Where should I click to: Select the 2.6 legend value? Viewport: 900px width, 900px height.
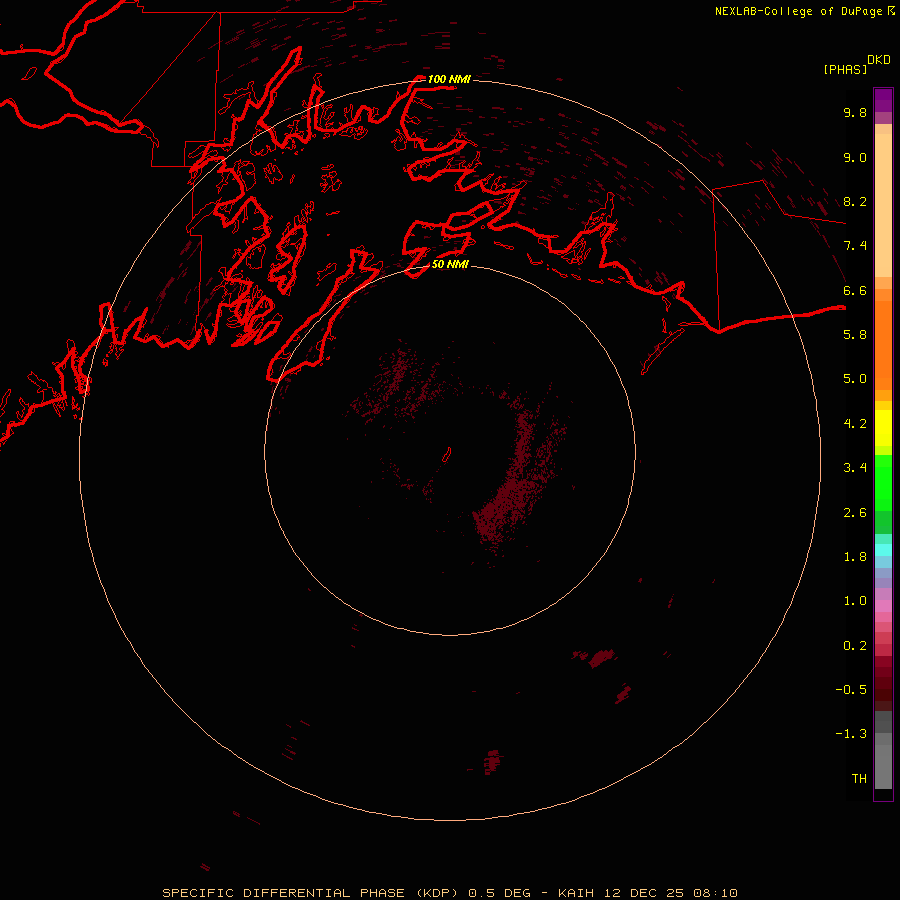point(855,513)
